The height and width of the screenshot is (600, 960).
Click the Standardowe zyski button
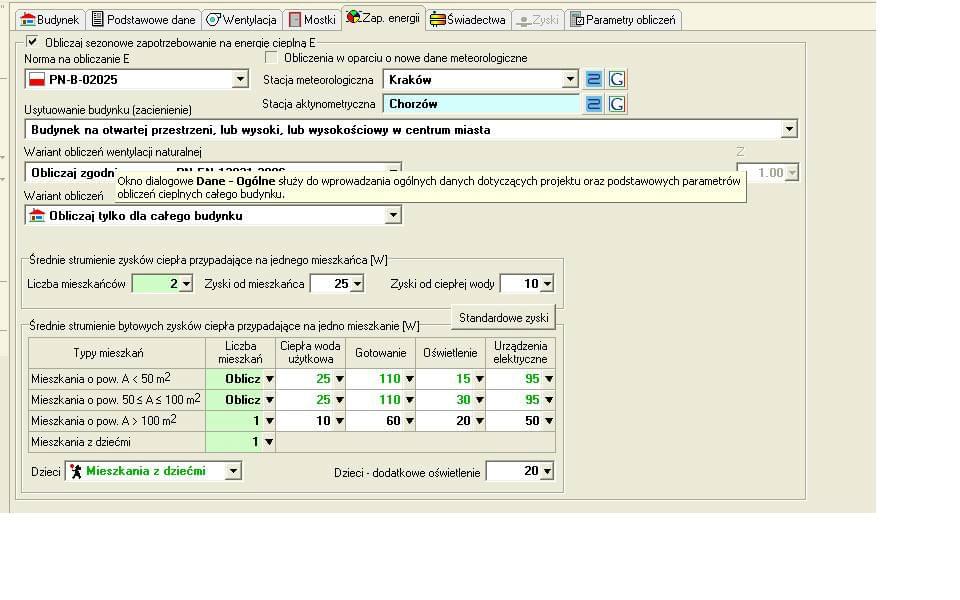503,318
